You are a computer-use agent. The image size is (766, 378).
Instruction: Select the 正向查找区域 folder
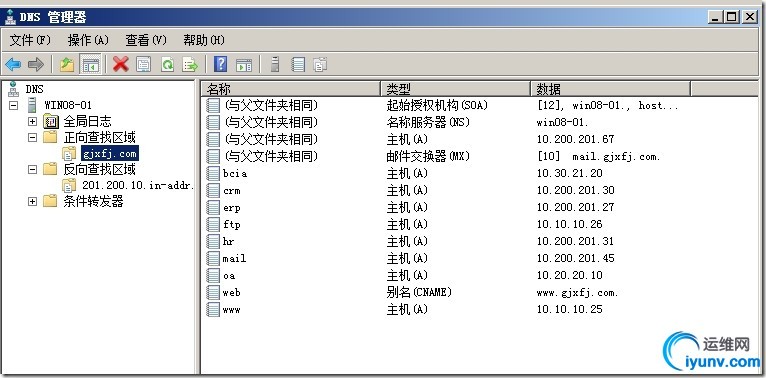click(100, 137)
